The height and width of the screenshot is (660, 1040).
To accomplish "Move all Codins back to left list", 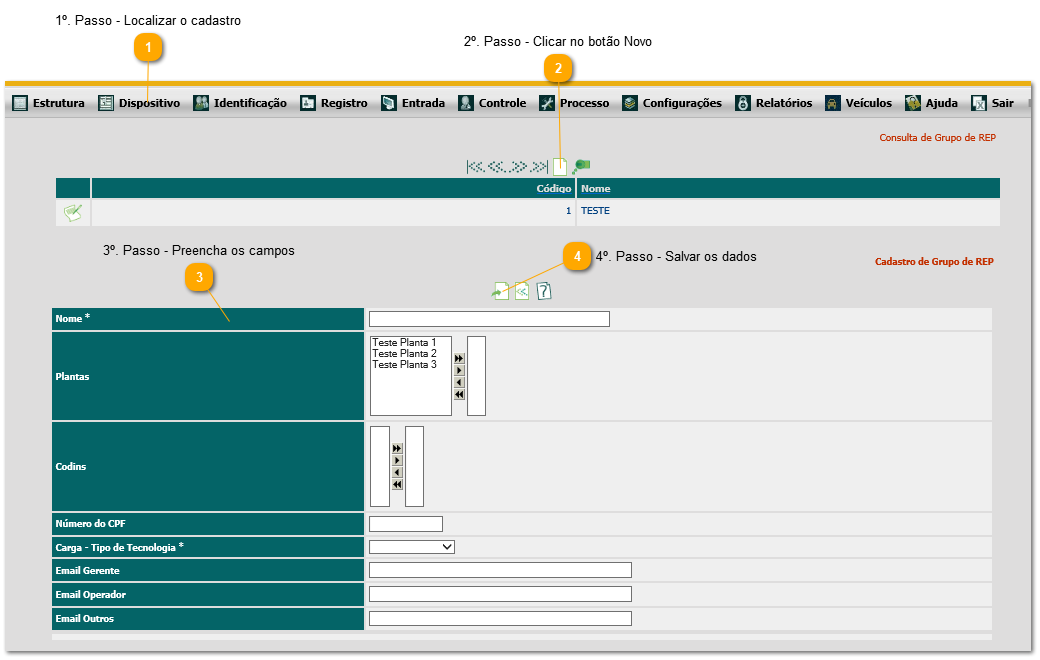I will (397, 484).
